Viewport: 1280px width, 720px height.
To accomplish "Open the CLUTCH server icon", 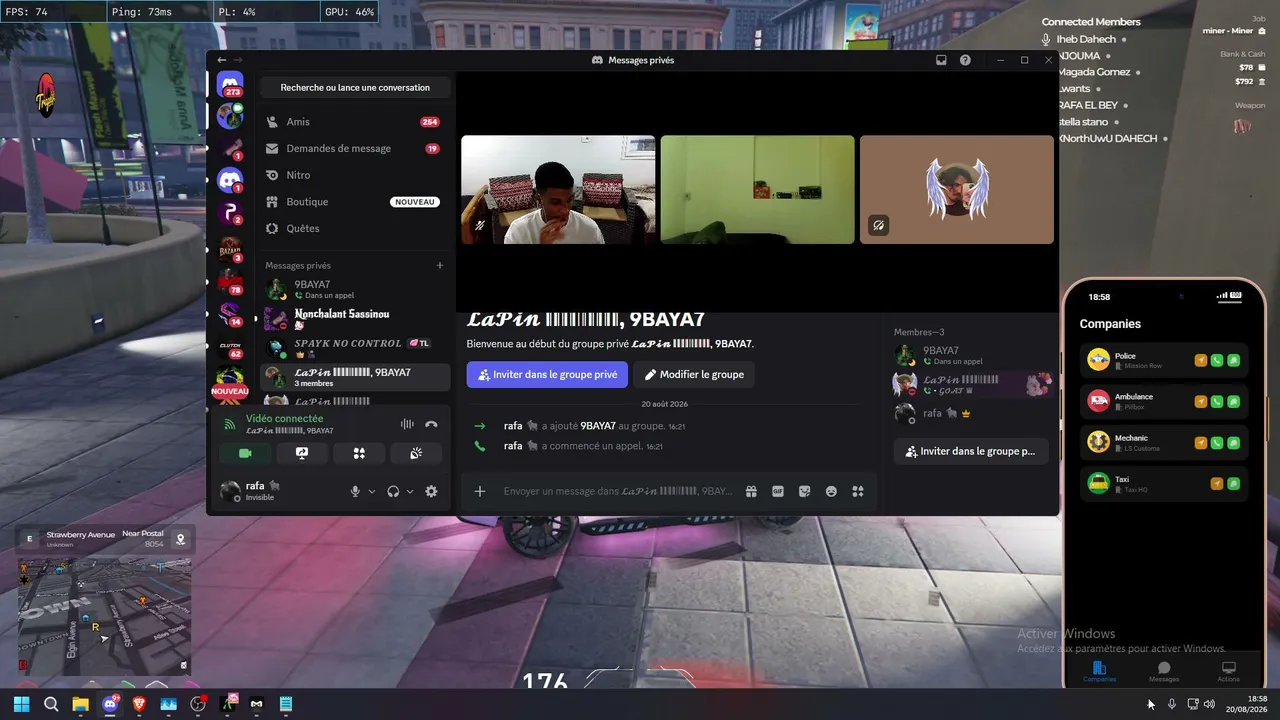I will pyautogui.click(x=230, y=347).
